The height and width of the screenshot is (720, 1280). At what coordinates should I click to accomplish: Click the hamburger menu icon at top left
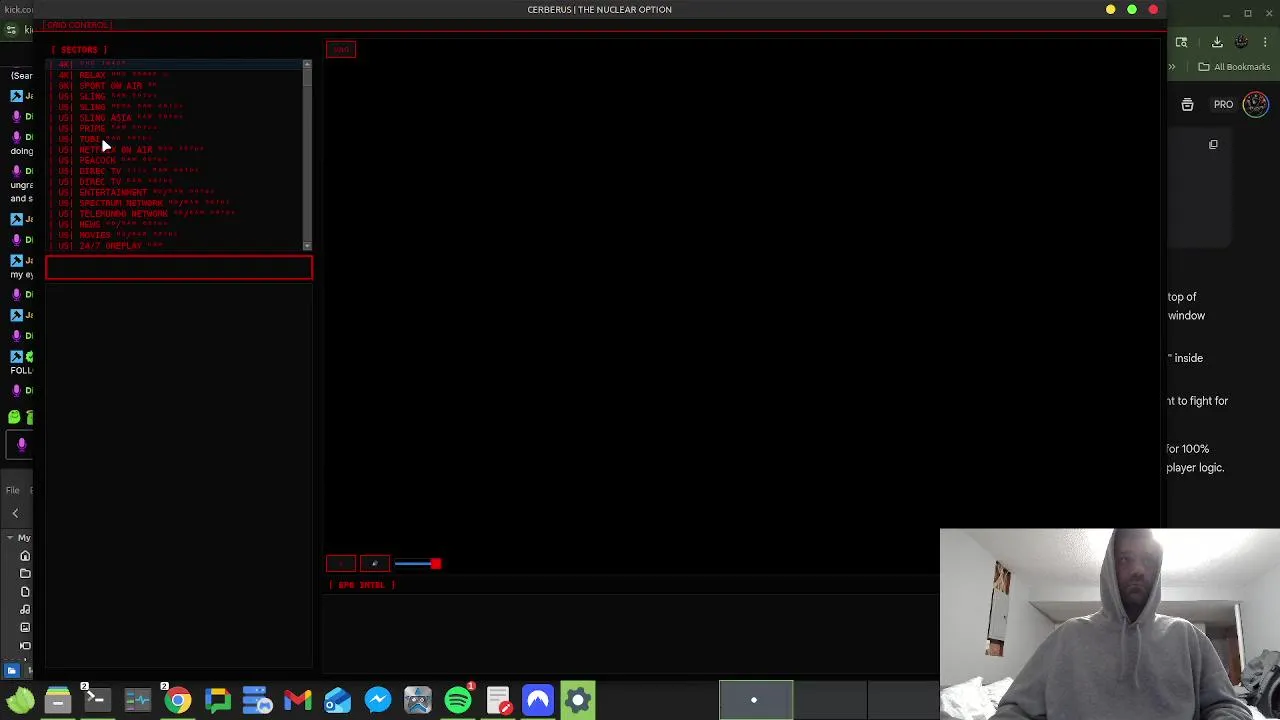[x=11, y=30]
